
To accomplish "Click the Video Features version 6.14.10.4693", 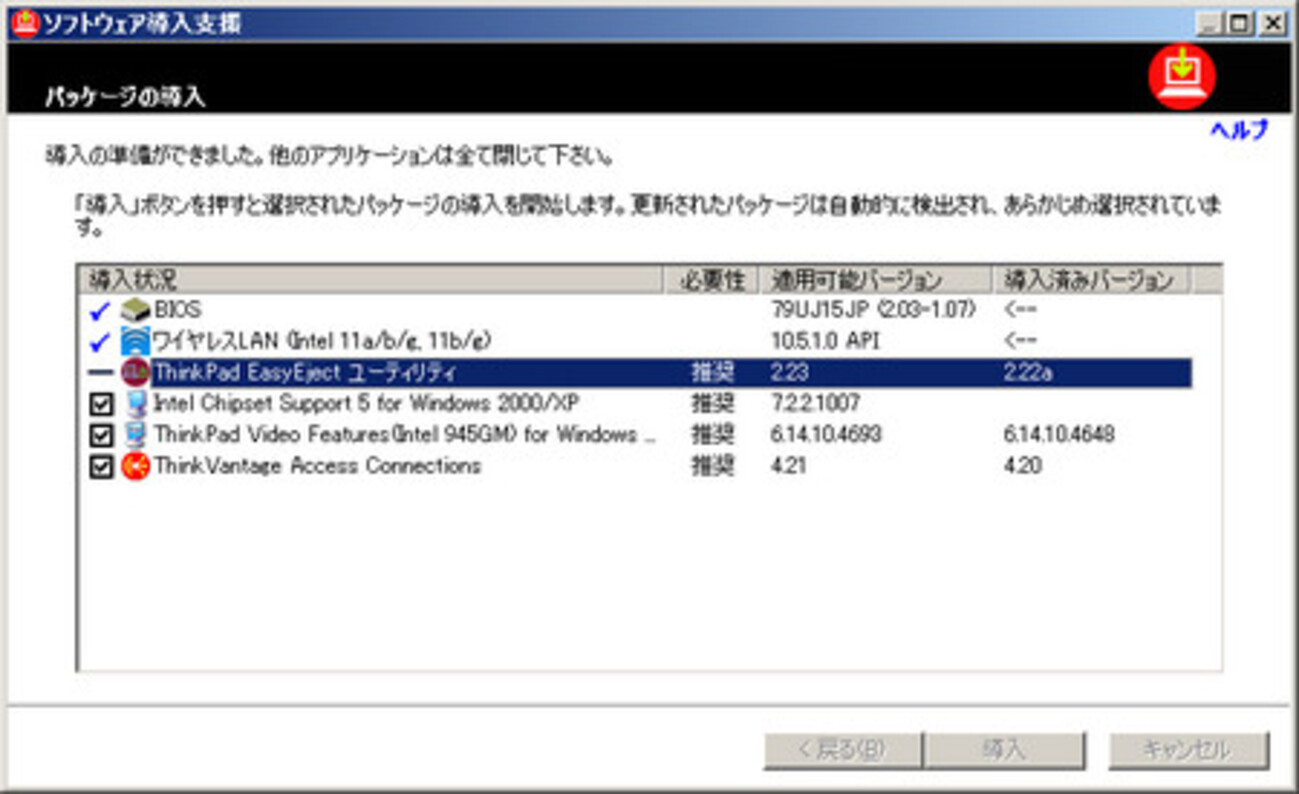I will tap(826, 436).
